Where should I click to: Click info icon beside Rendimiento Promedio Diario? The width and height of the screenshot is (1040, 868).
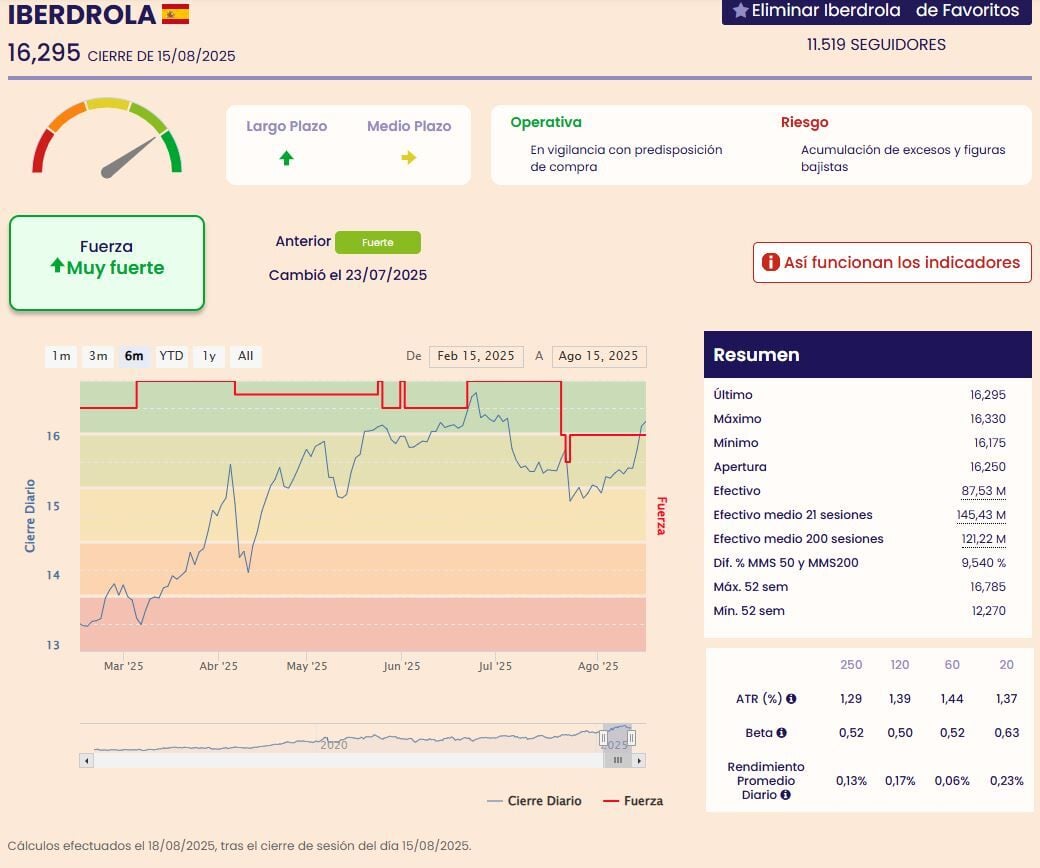785,795
